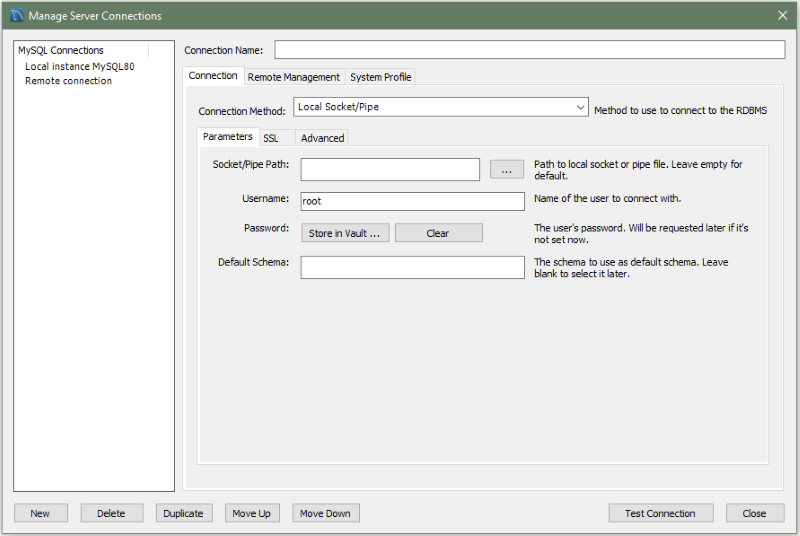800x536 pixels.
Task: Create a New connection
Action: click(x=40, y=513)
